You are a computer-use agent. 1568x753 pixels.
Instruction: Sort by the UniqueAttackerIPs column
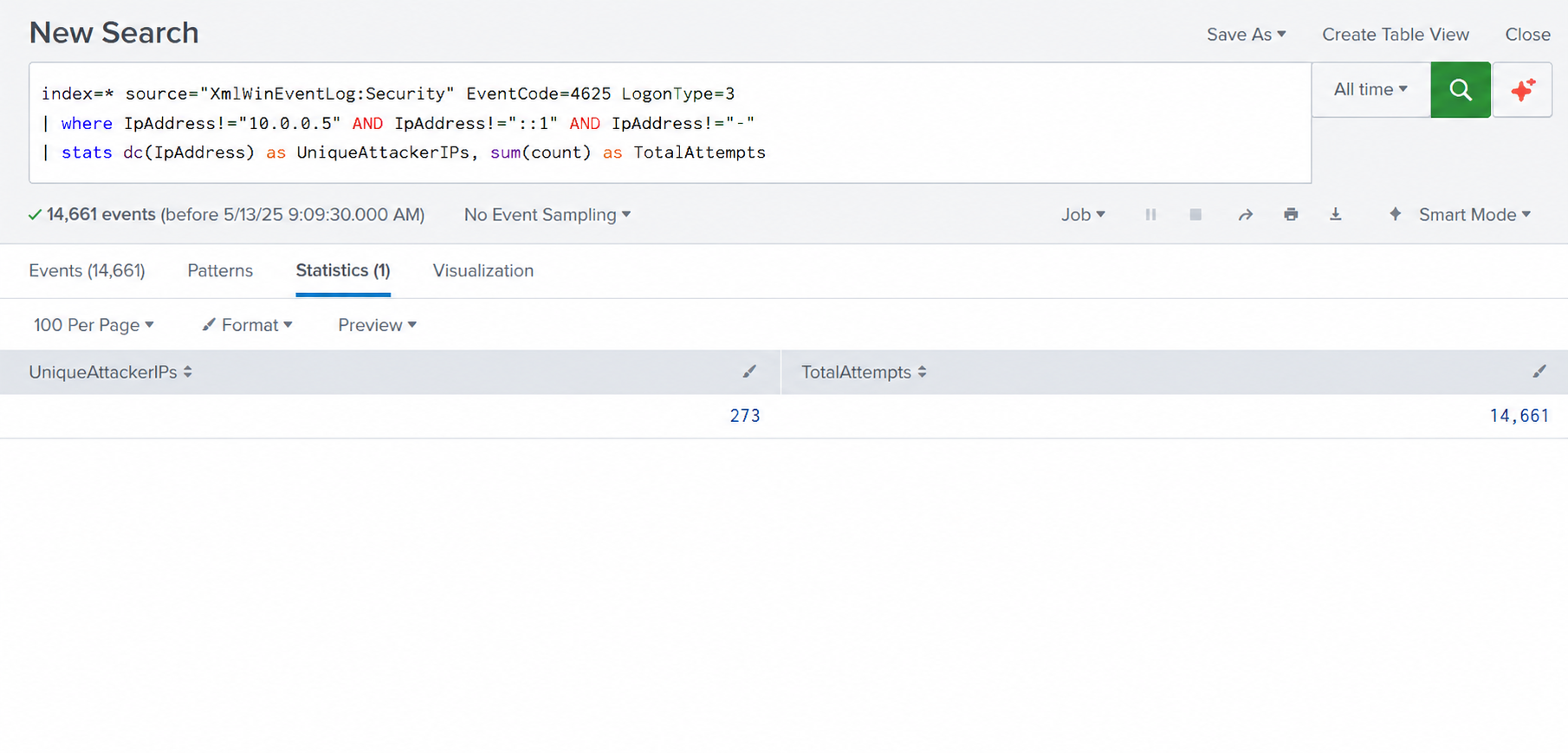coord(111,372)
